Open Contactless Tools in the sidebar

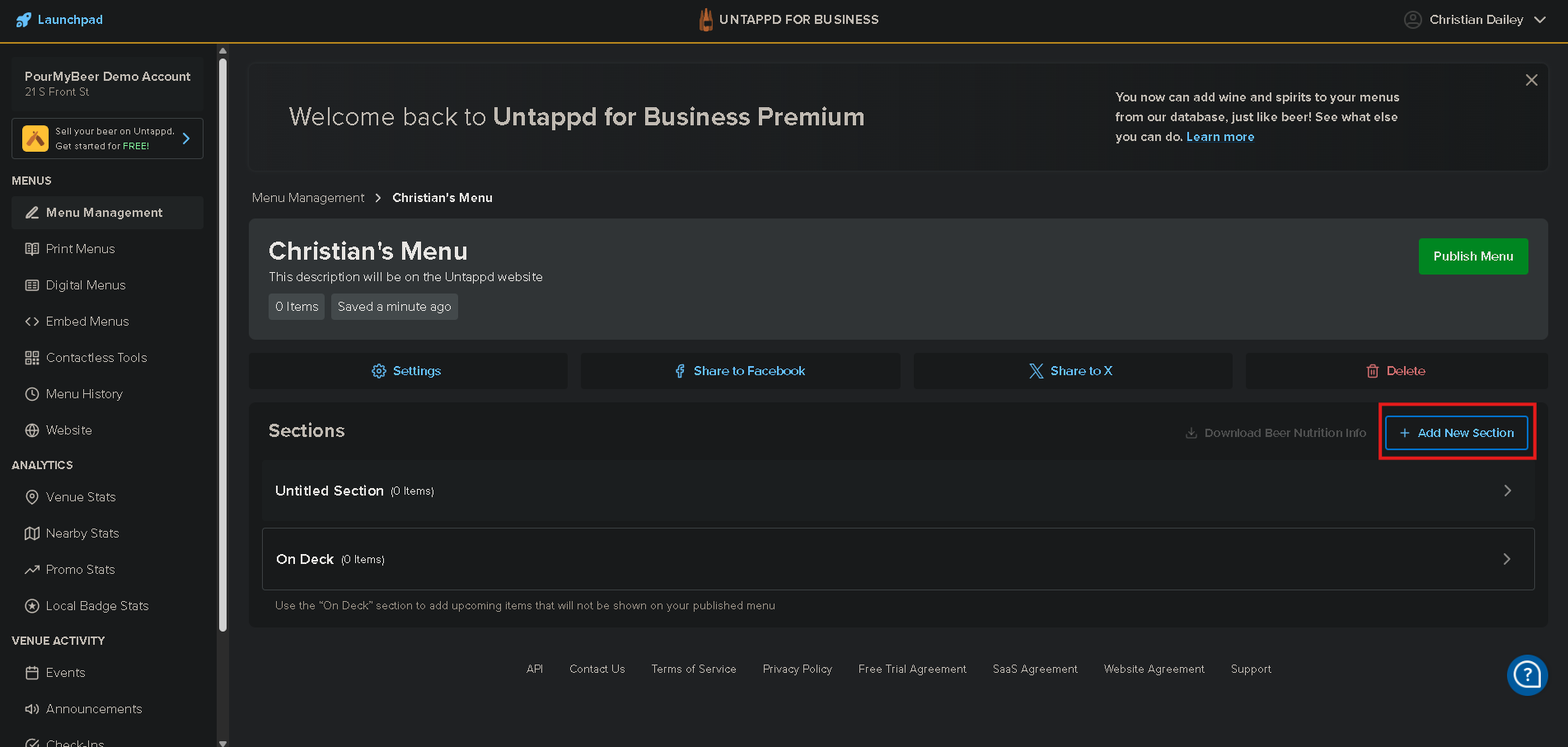pyautogui.click(x=107, y=358)
